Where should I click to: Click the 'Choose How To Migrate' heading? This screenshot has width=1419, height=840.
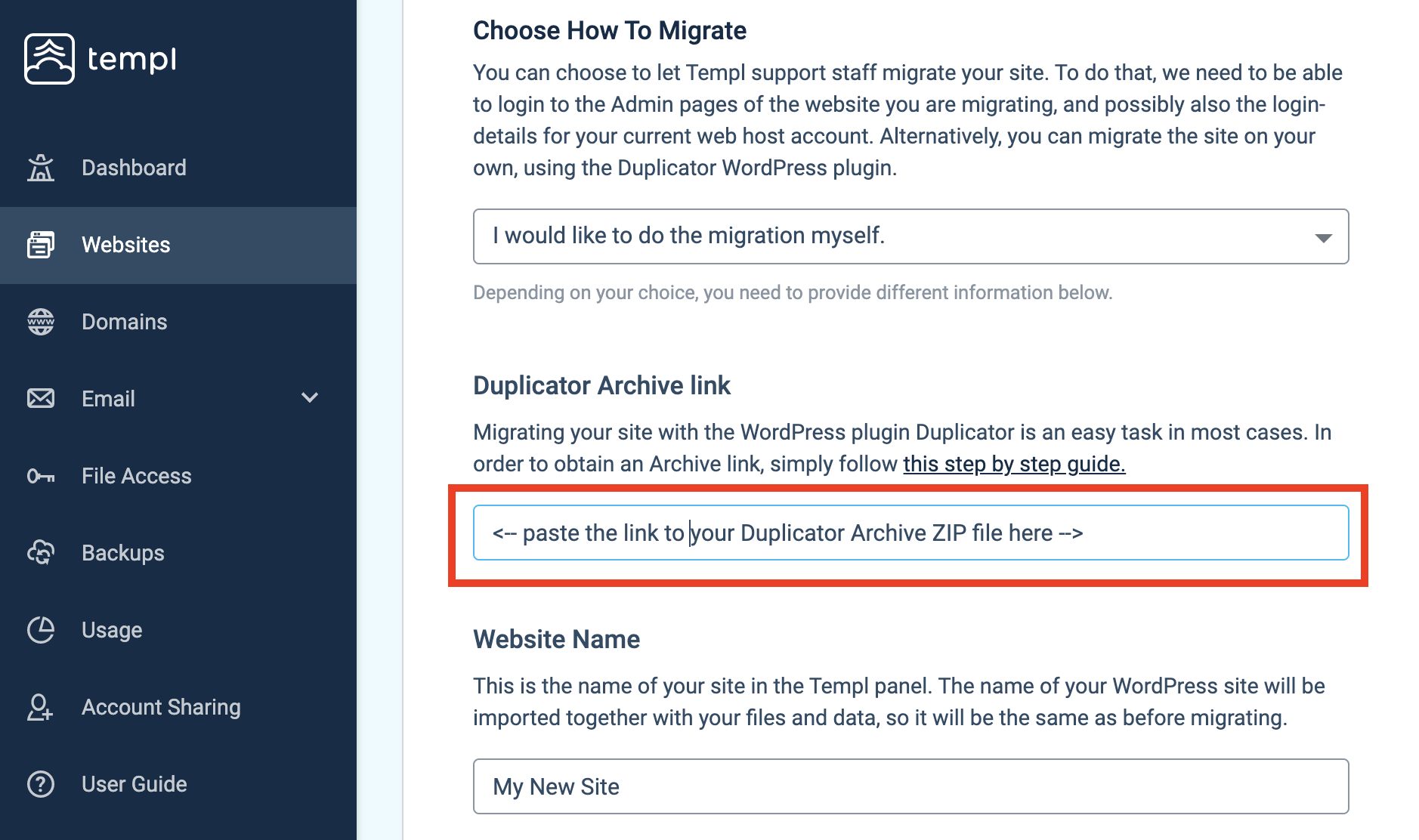[610, 31]
